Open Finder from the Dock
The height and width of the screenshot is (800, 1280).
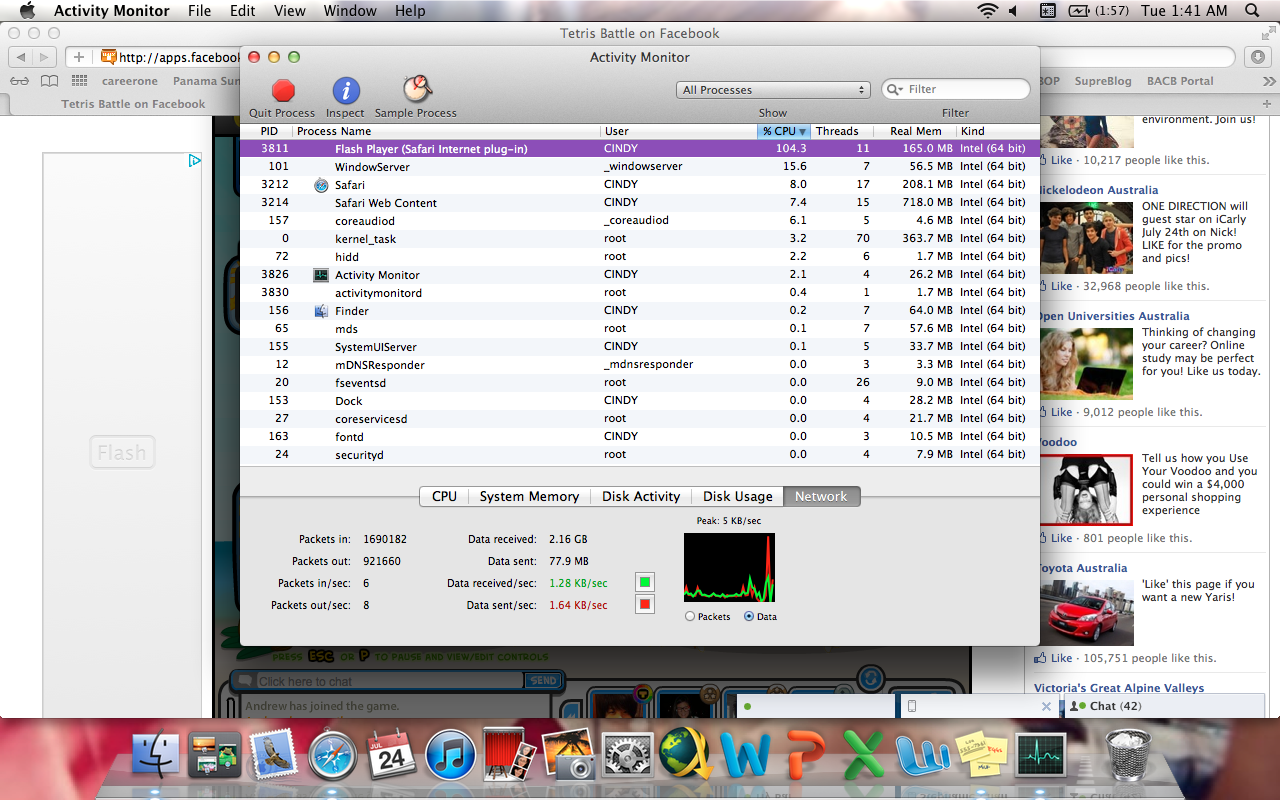(156, 755)
